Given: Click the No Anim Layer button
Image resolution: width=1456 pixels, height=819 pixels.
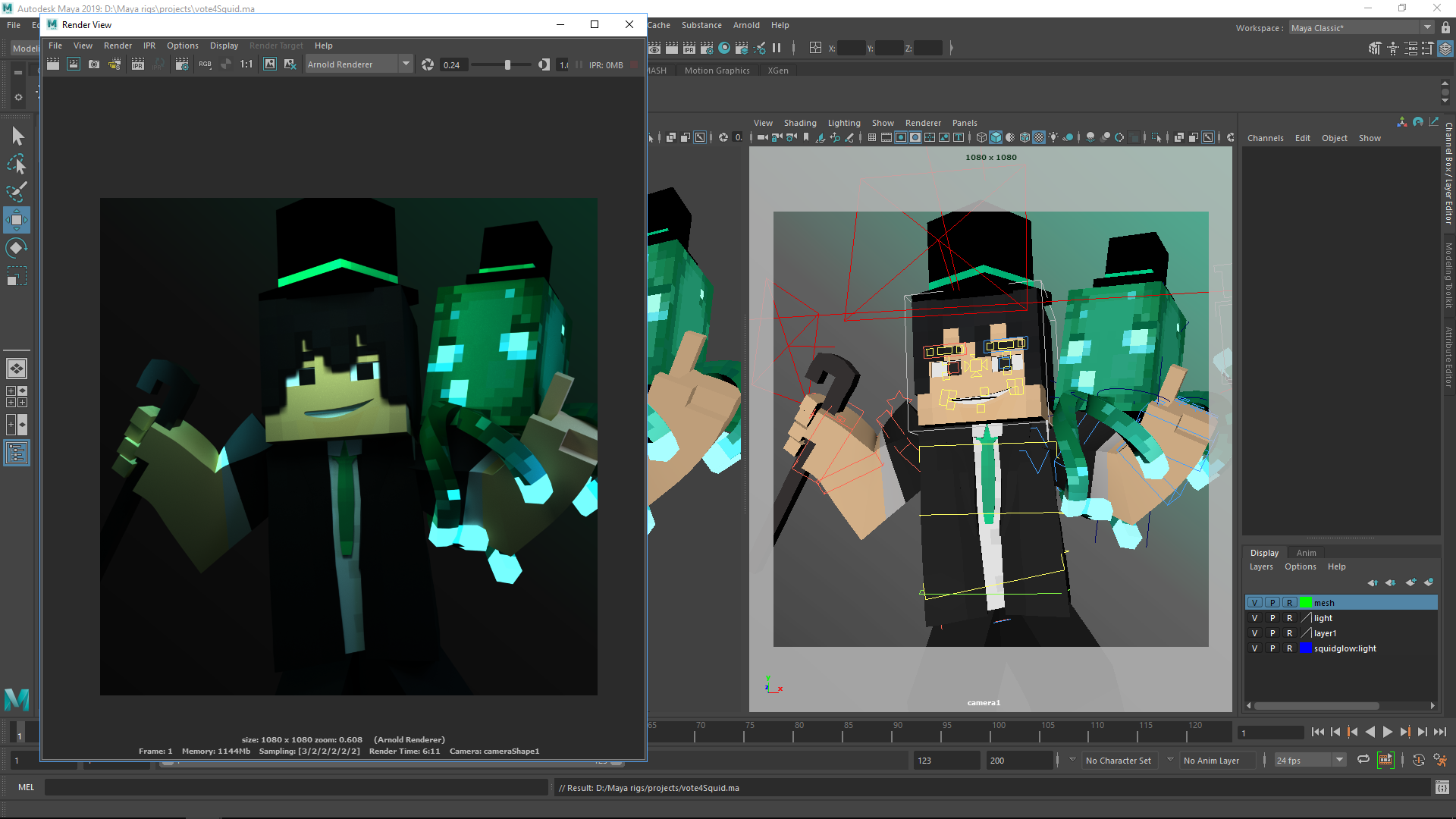Looking at the screenshot, I should (x=1211, y=761).
